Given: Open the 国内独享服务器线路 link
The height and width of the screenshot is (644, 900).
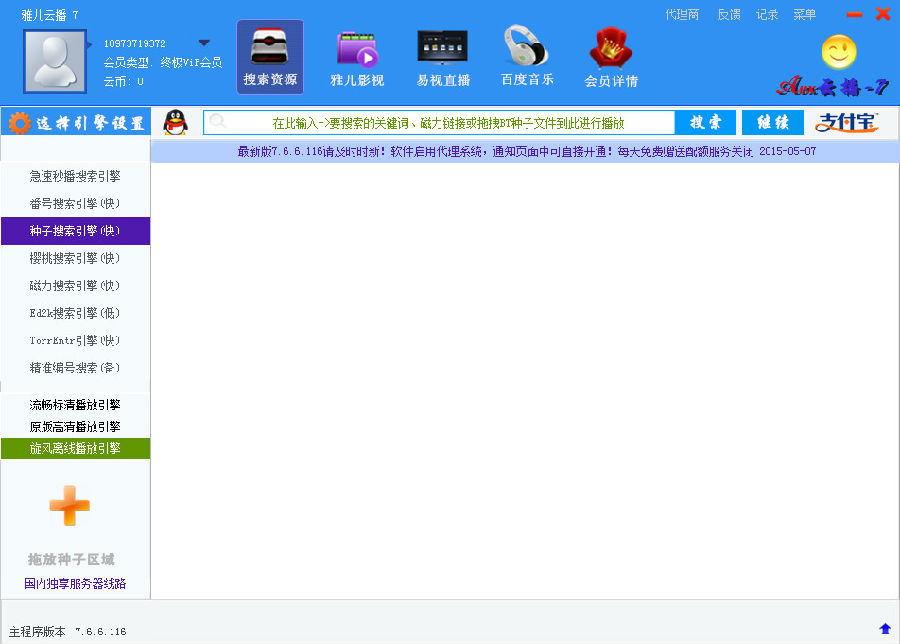Looking at the screenshot, I should pyautogui.click(x=75, y=584).
